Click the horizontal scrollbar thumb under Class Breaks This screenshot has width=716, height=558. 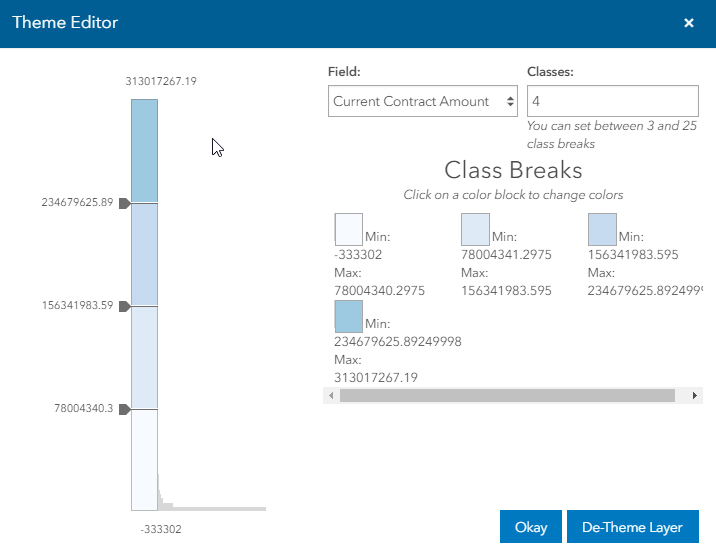pos(507,396)
